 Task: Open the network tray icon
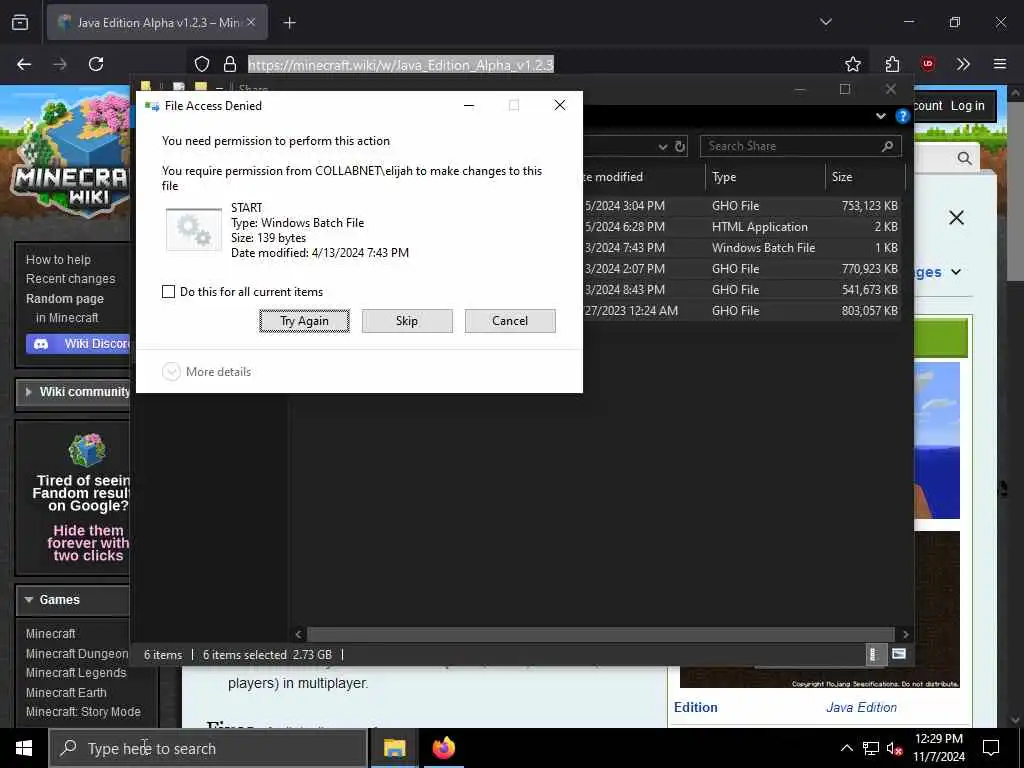[871, 748]
